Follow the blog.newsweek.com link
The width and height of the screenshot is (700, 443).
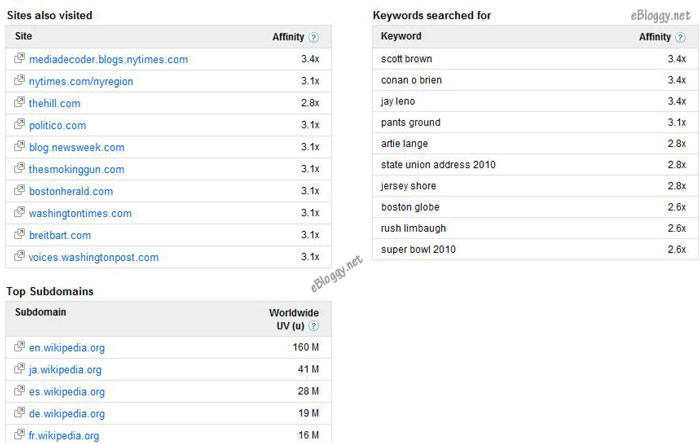[77, 147]
